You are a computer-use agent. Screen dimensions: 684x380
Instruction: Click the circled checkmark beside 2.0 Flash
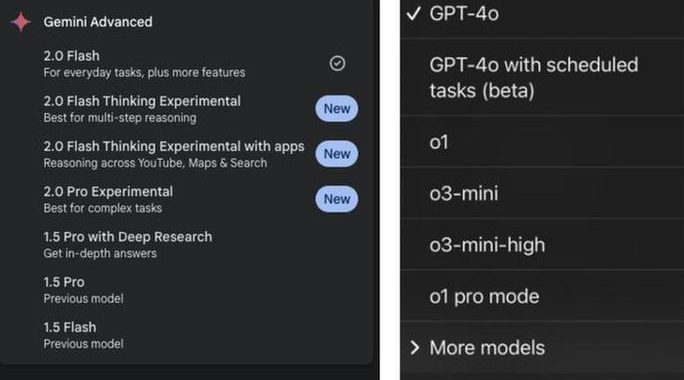click(x=337, y=64)
